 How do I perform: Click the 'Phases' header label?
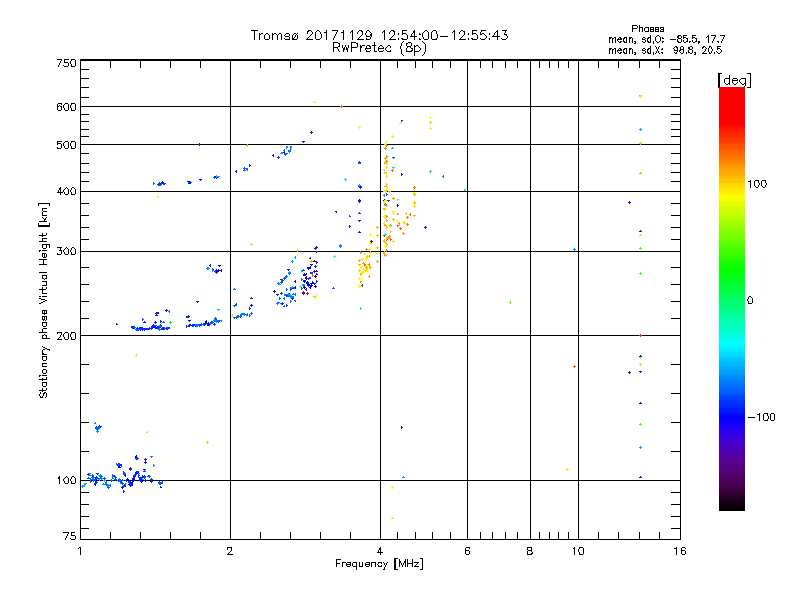(x=647, y=29)
